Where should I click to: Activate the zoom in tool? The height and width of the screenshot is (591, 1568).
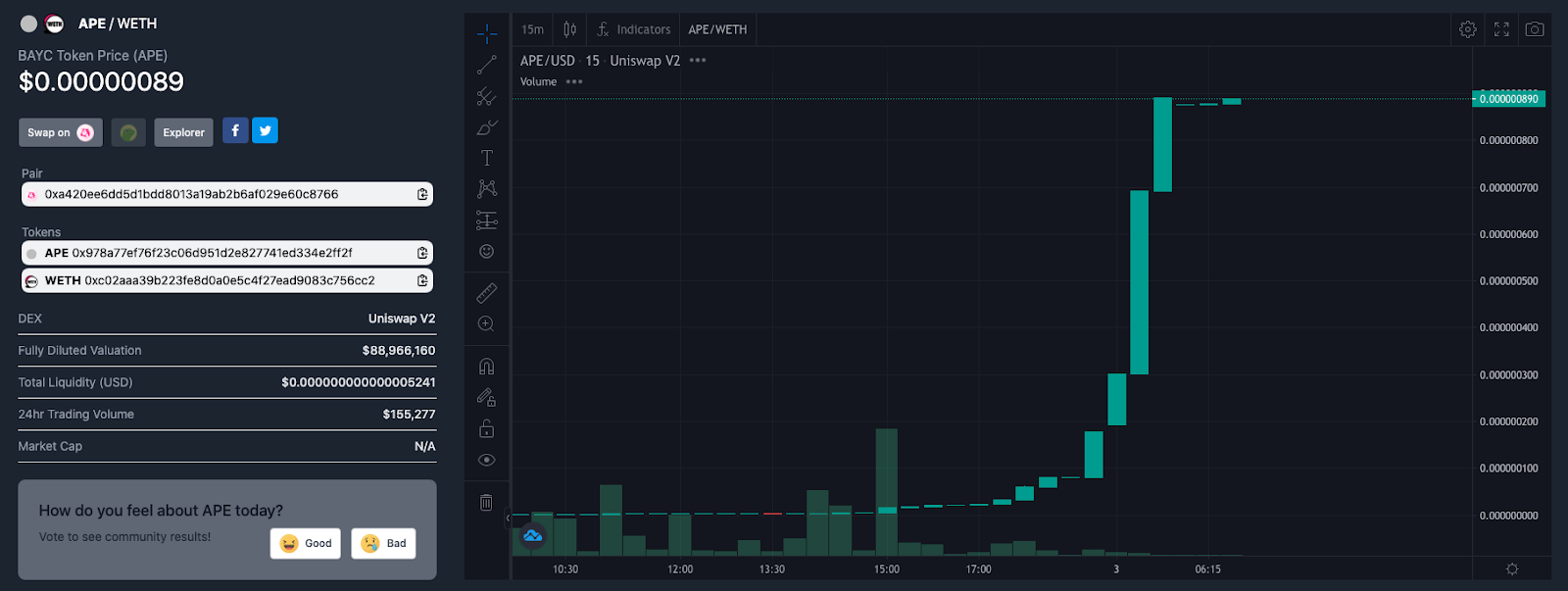[x=487, y=323]
